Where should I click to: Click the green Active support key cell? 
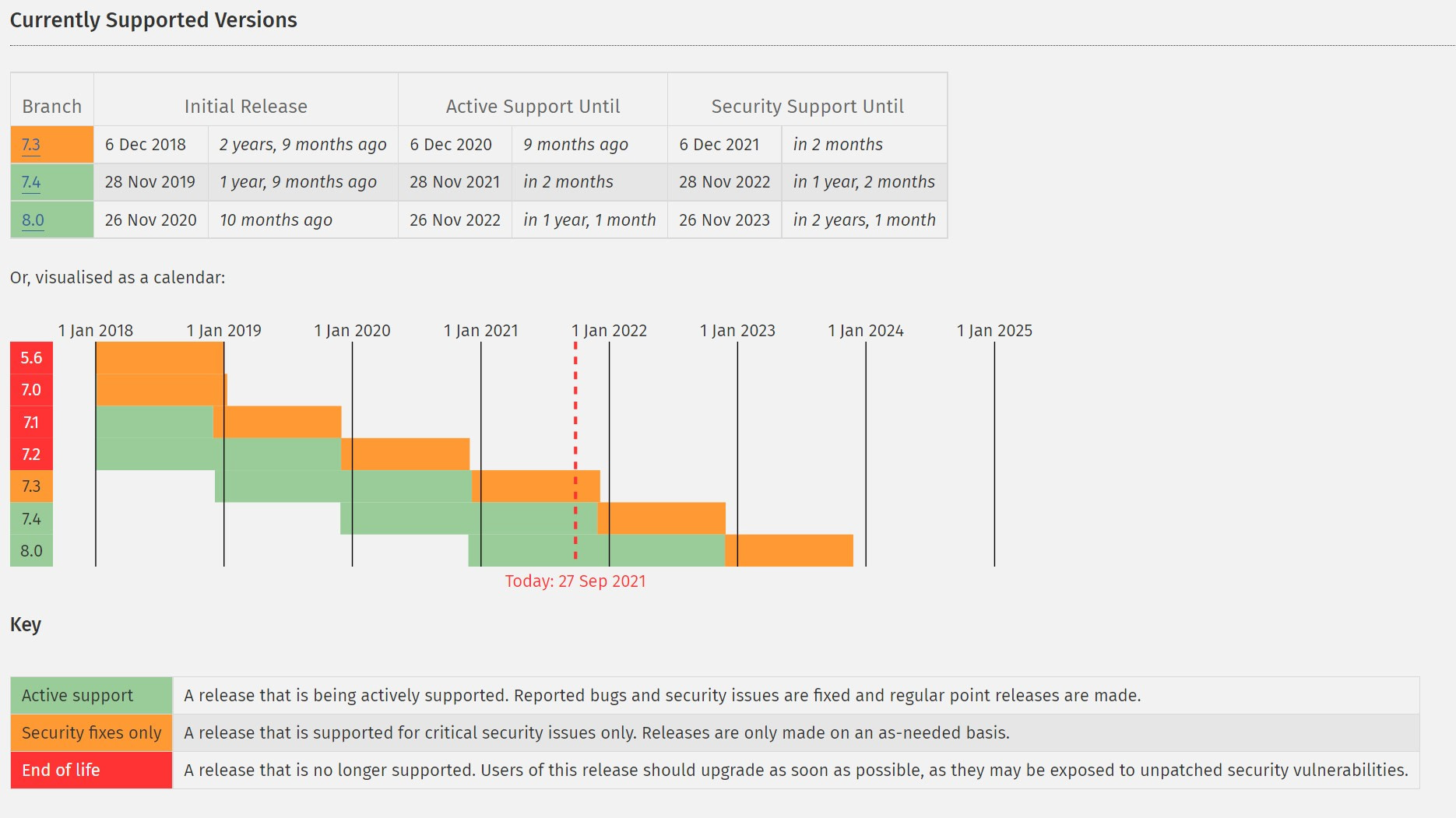click(x=91, y=696)
